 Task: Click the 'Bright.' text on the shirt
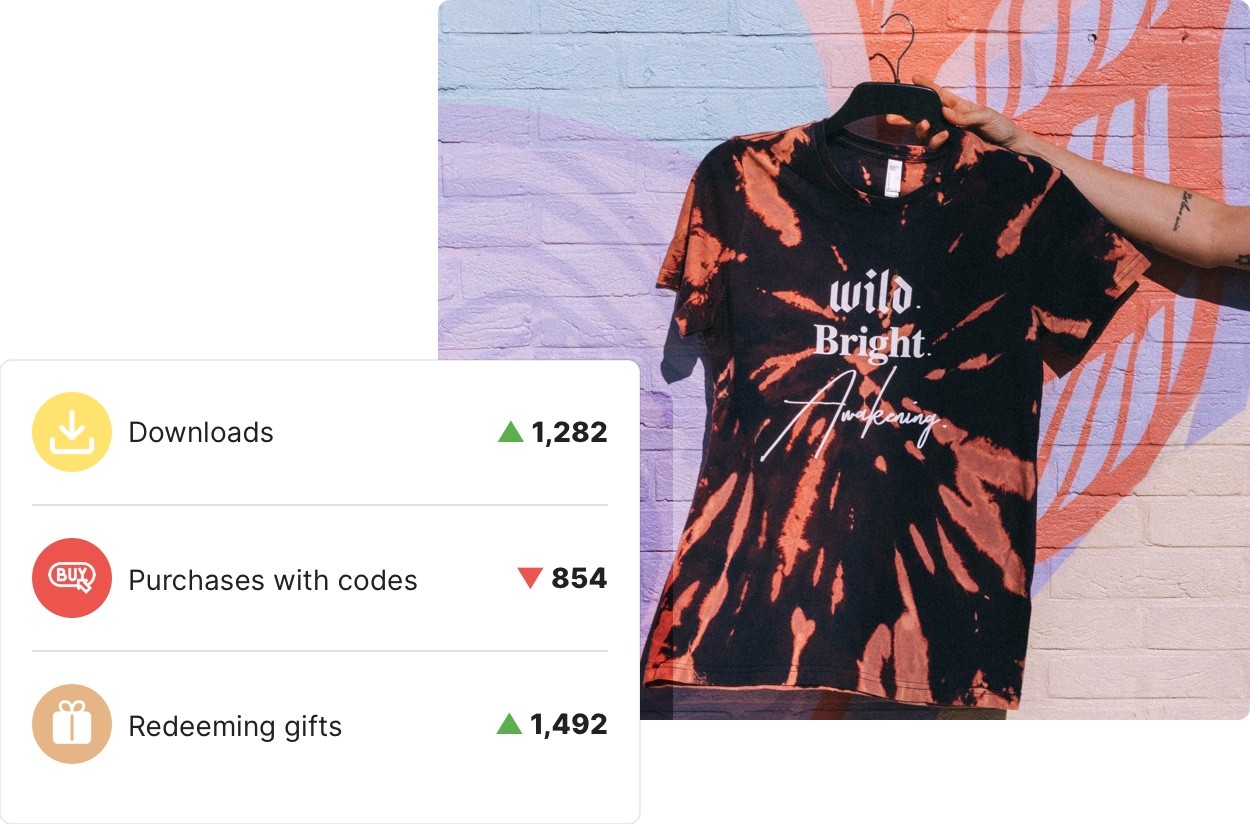point(871,342)
